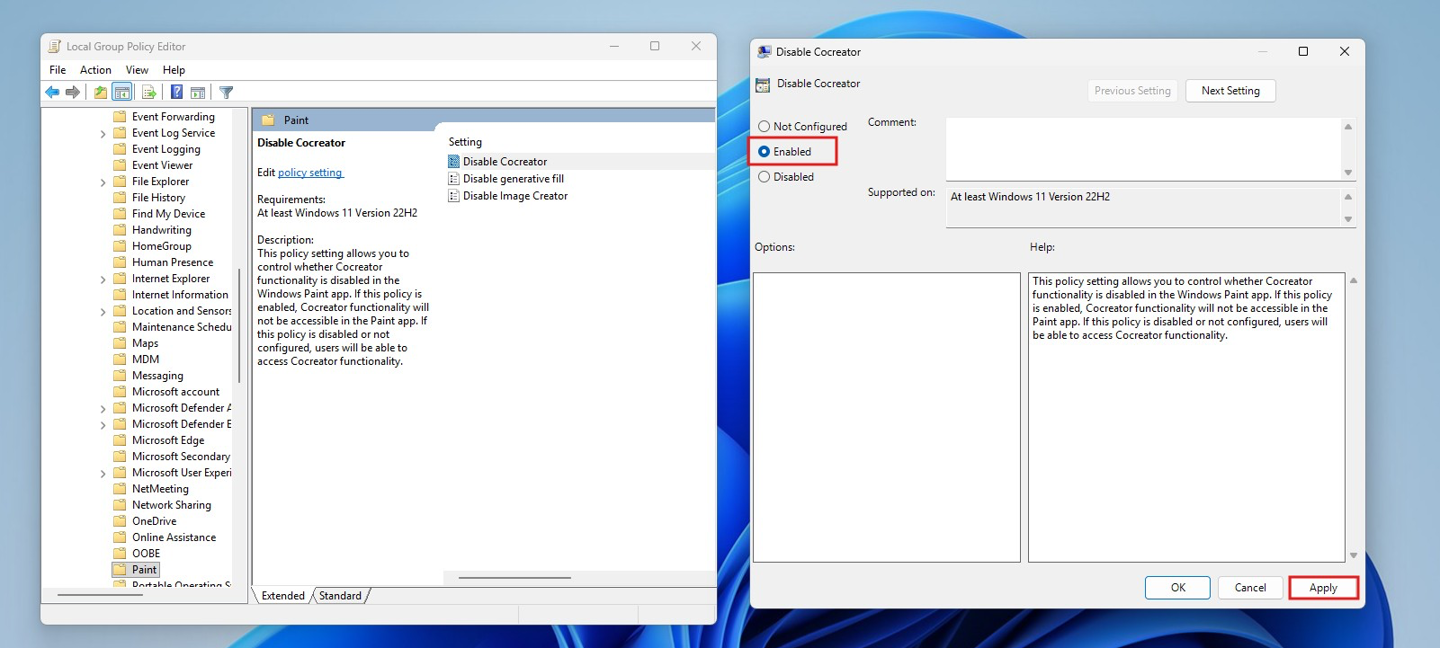Image resolution: width=1440 pixels, height=648 pixels.
Task: Toggle the Show/Hide Action Pane icon
Action: pos(198,92)
